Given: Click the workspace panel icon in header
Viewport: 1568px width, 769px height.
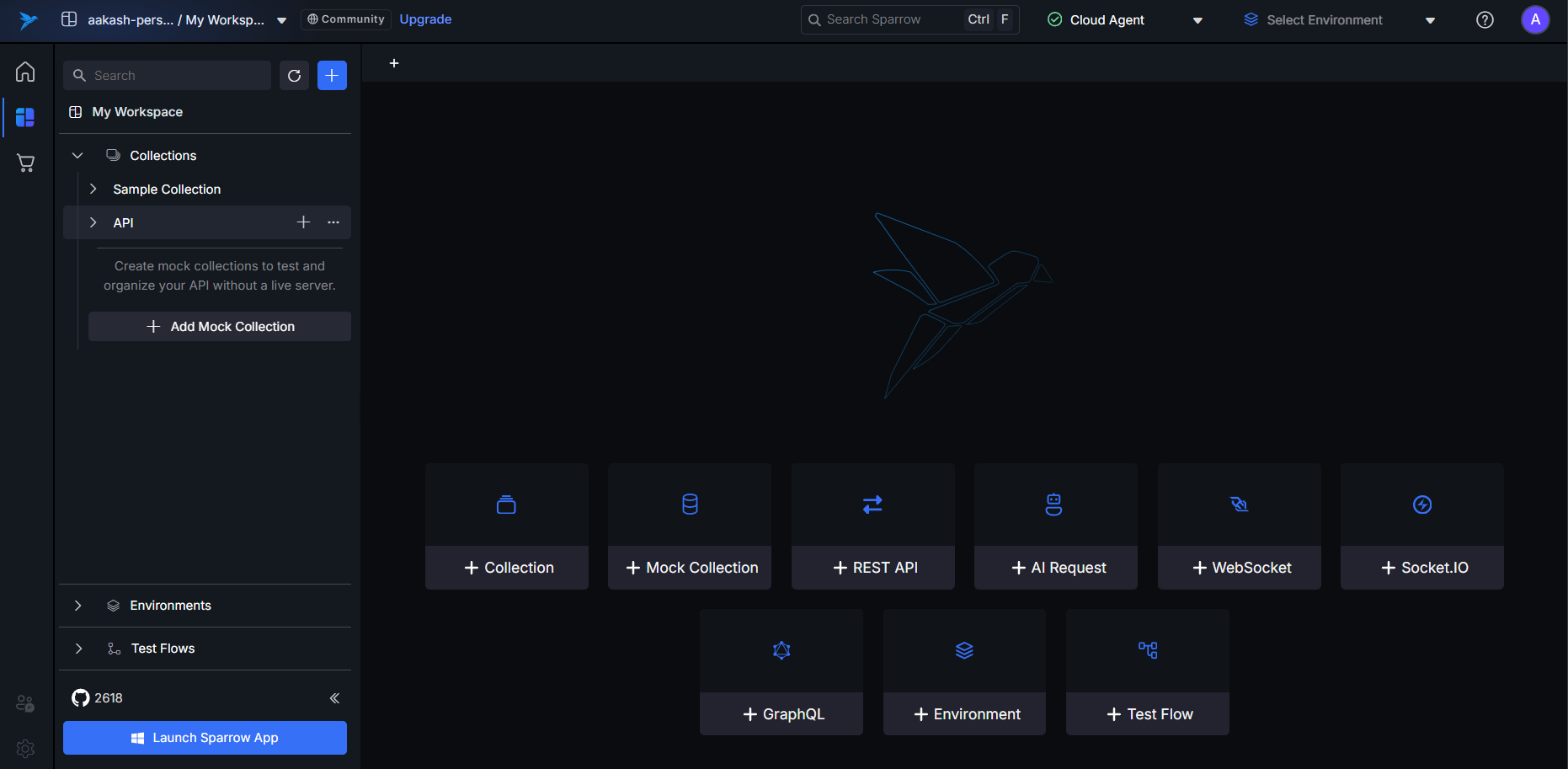Looking at the screenshot, I should tap(69, 19).
